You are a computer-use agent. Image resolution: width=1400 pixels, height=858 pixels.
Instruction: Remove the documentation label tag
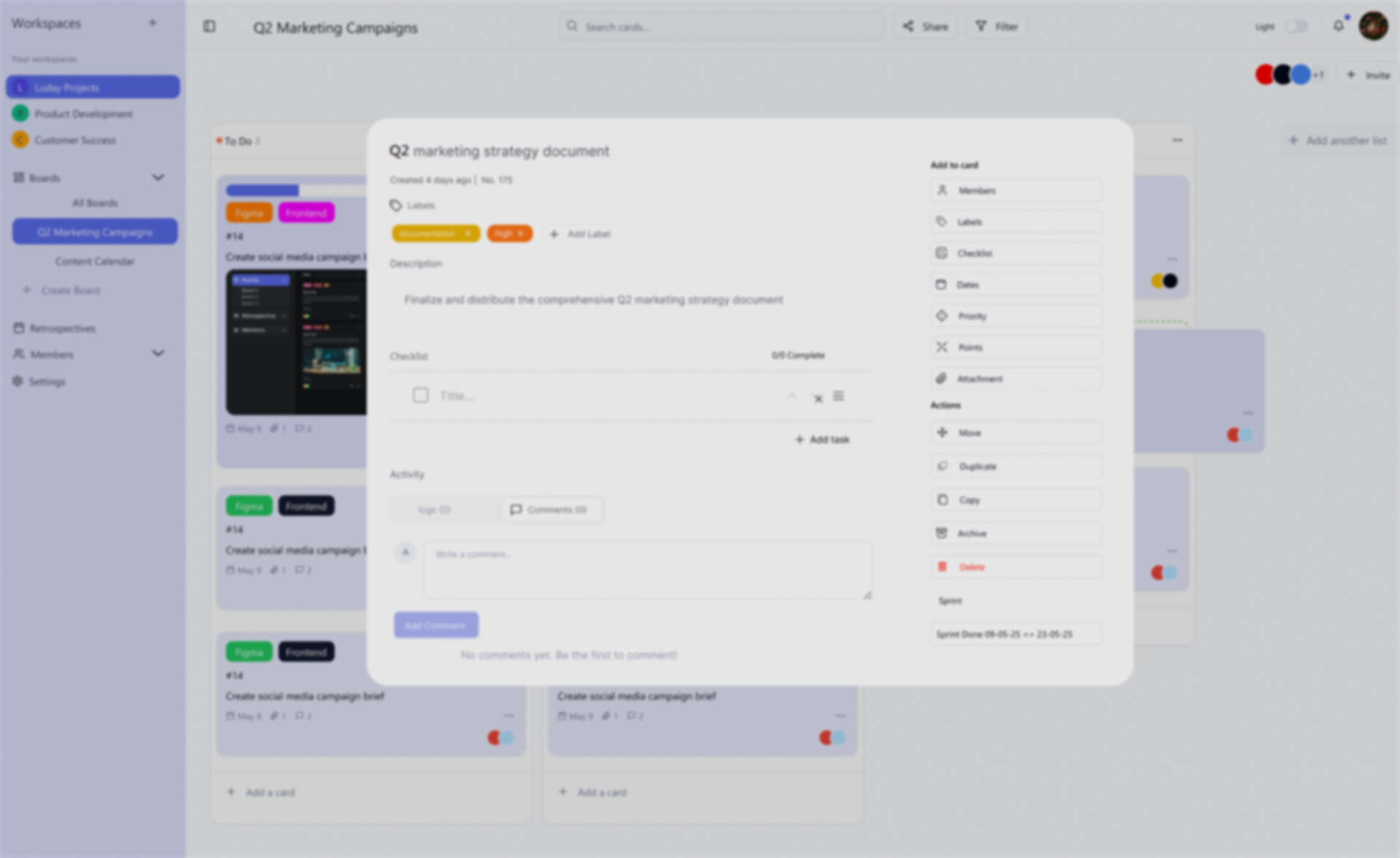[x=467, y=233]
